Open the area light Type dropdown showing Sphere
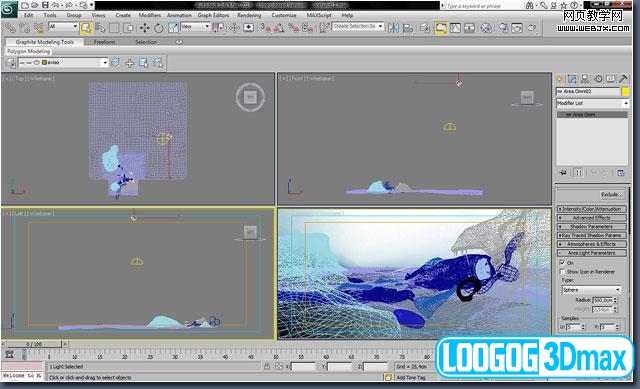 (591, 290)
